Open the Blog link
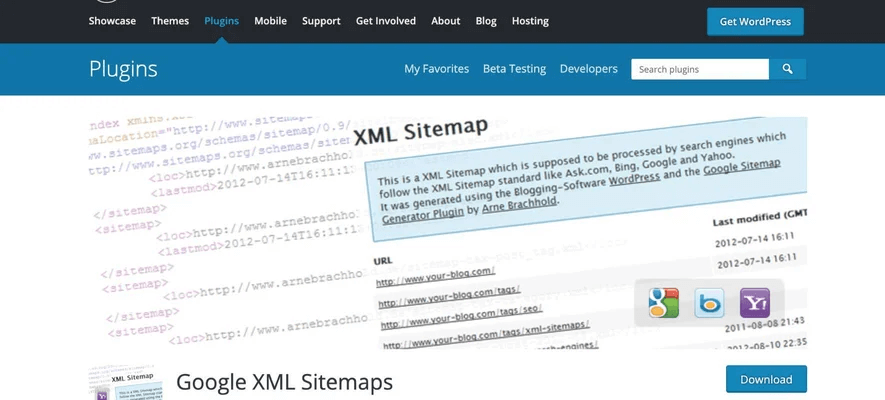This screenshot has width=885, height=400. click(x=486, y=21)
